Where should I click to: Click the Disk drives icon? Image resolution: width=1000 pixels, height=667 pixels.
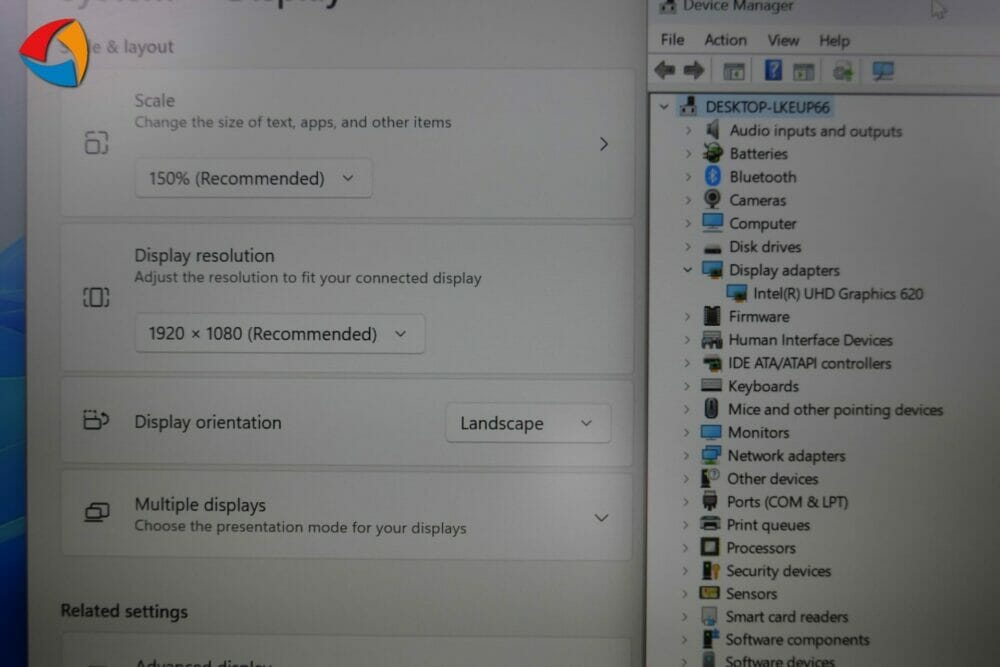click(x=712, y=247)
